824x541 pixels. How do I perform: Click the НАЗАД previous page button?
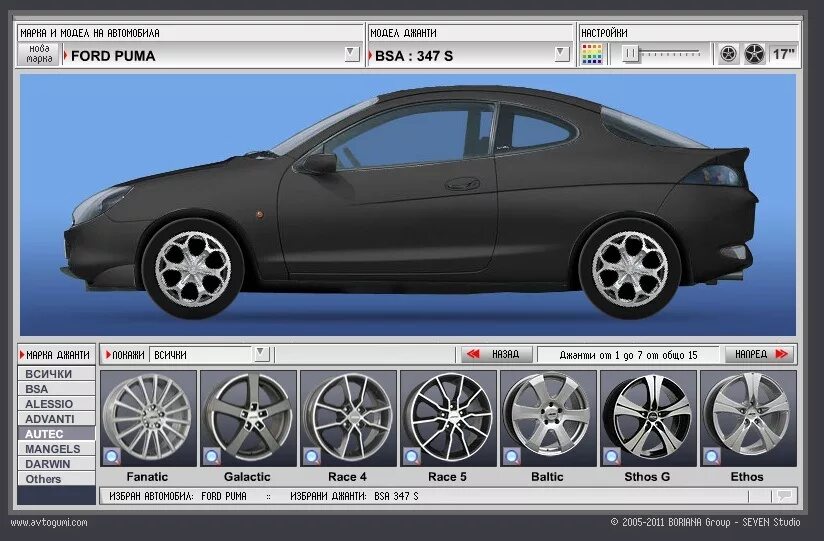pos(497,354)
